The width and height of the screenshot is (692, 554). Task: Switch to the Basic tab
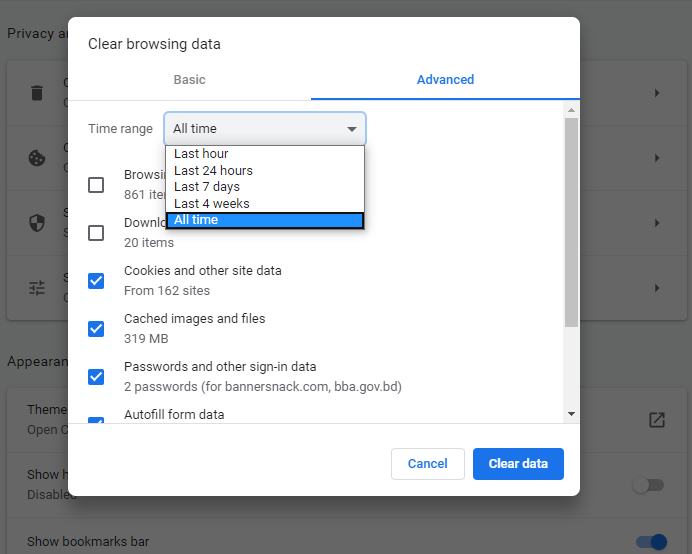pyautogui.click(x=189, y=80)
